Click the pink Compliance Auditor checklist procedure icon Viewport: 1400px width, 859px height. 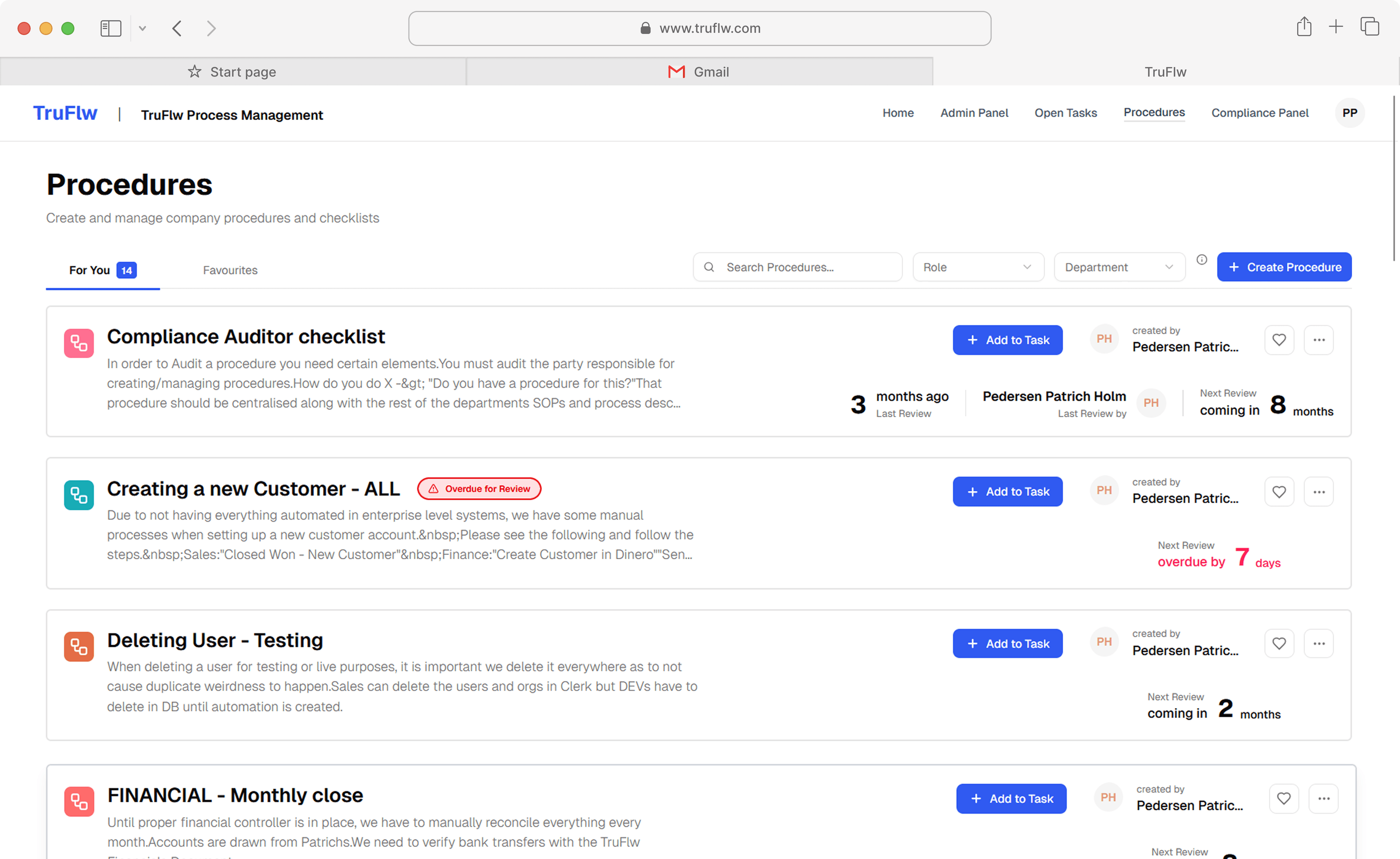[x=79, y=343]
